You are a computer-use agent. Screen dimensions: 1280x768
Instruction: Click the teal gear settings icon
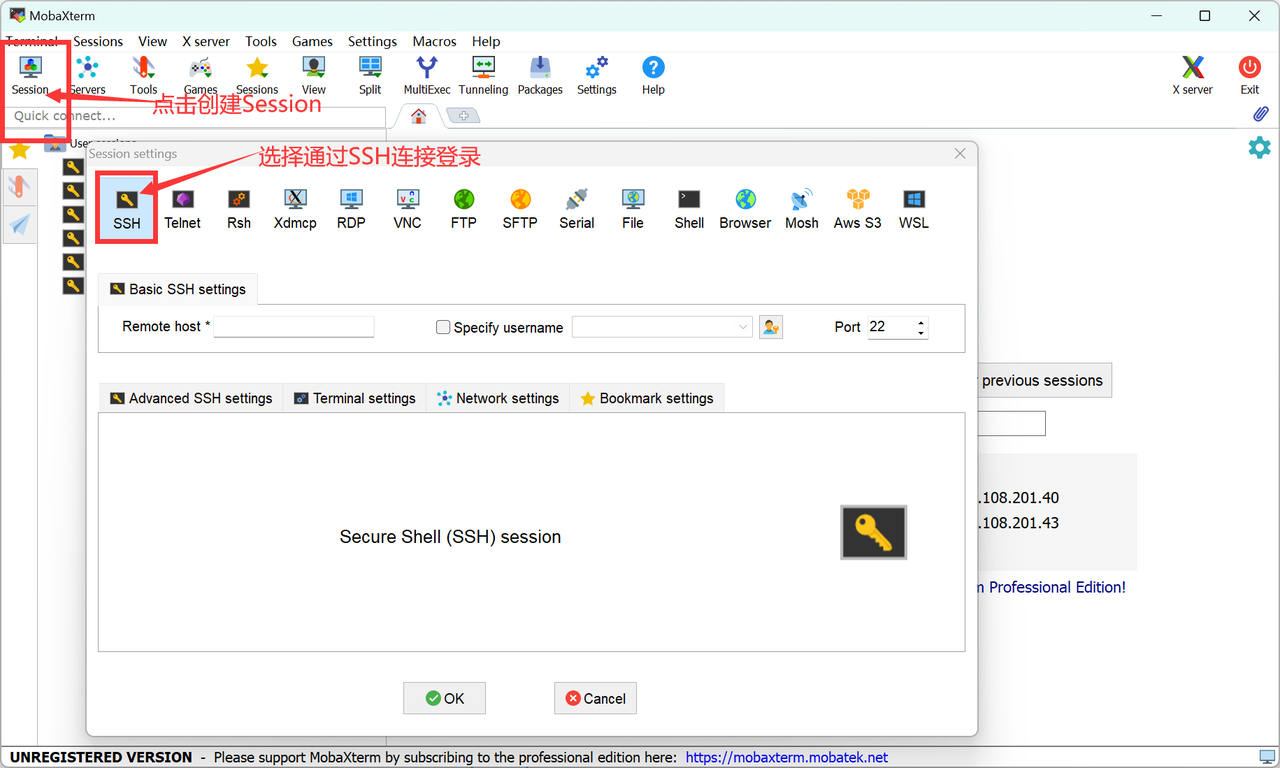[1259, 147]
